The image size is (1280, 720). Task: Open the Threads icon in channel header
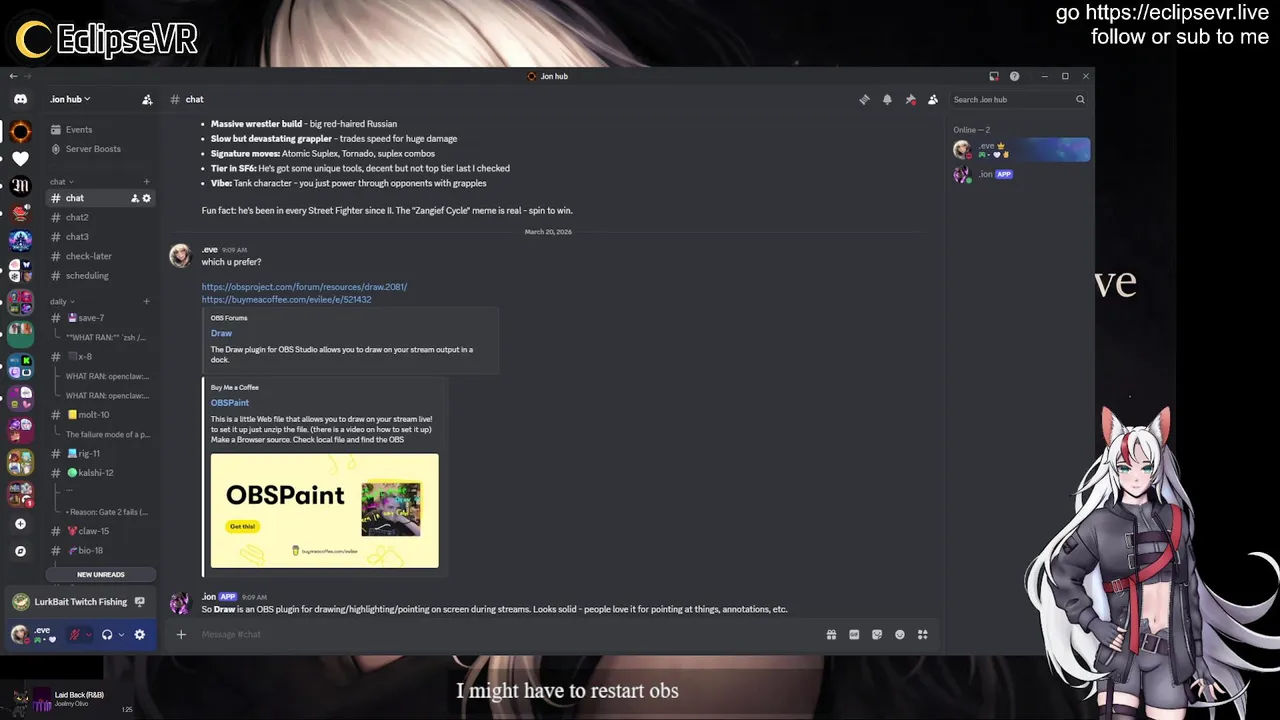pyautogui.click(x=864, y=99)
